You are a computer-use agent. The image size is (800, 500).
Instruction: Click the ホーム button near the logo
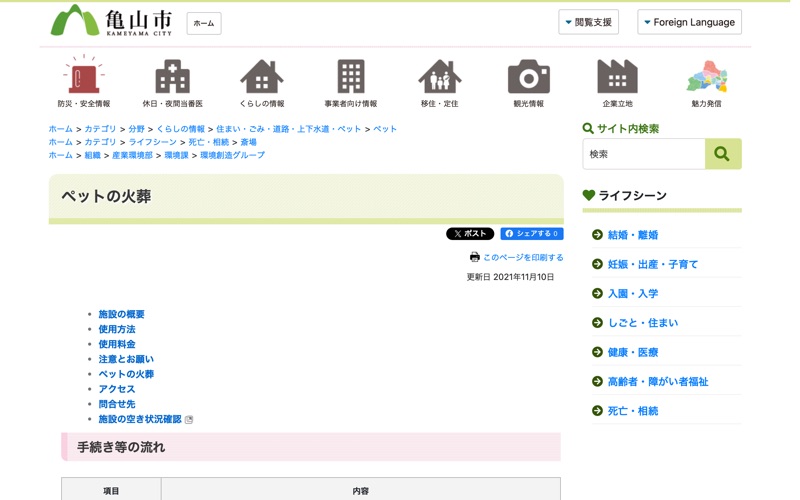click(x=204, y=23)
